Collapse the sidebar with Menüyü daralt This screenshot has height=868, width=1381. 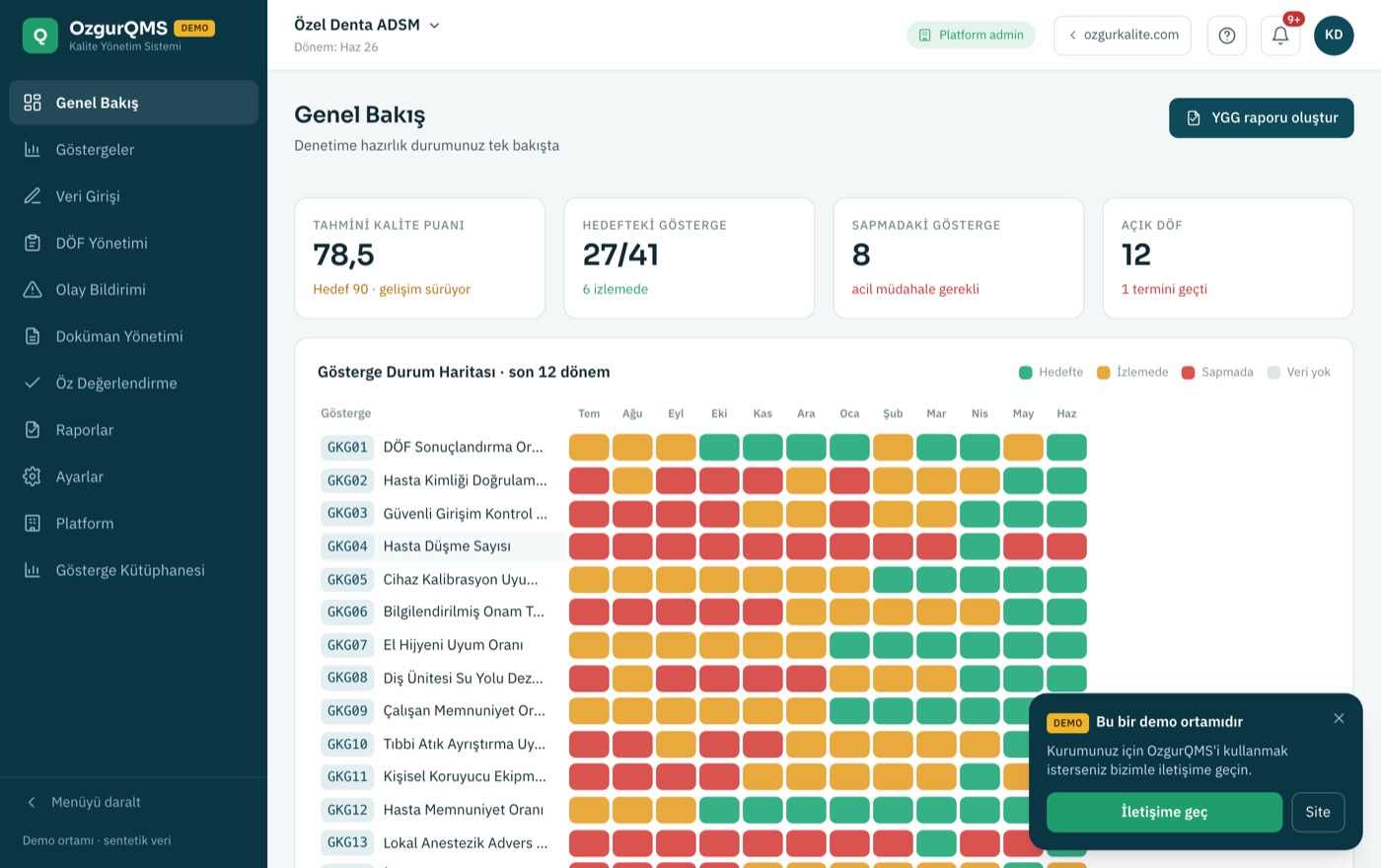tap(83, 802)
